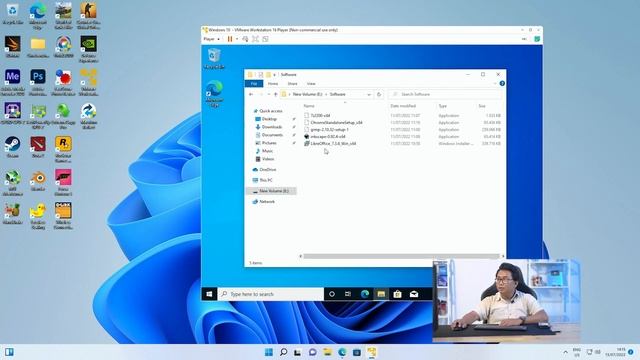Sort files by the Size column
This screenshot has width=640, height=360.
482,106
